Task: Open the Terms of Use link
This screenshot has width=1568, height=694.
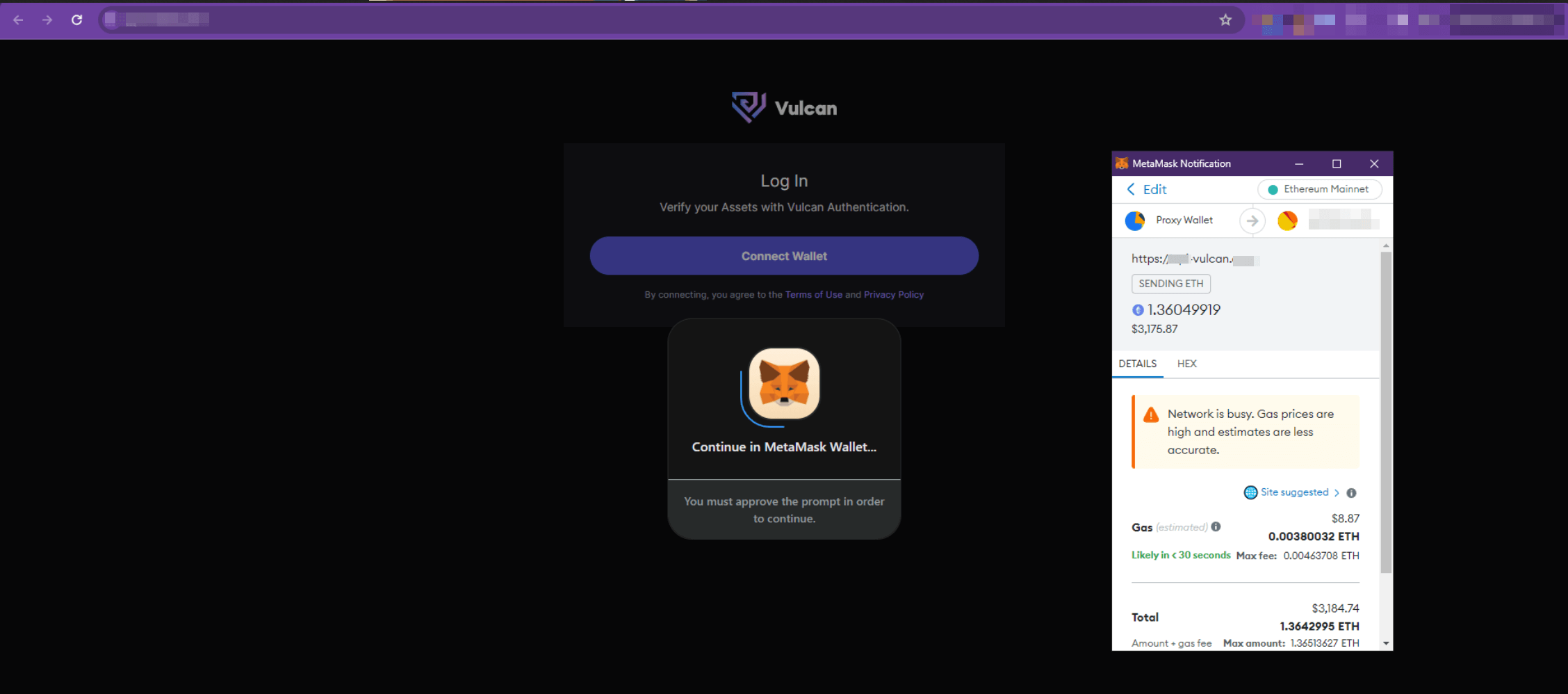Action: 813,295
